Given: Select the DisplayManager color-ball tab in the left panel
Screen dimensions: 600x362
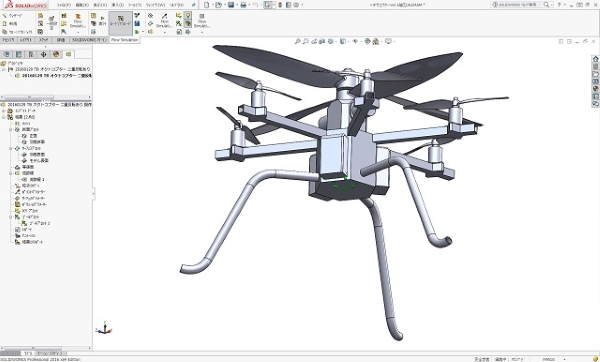Looking at the screenshot, I should click(56, 54).
